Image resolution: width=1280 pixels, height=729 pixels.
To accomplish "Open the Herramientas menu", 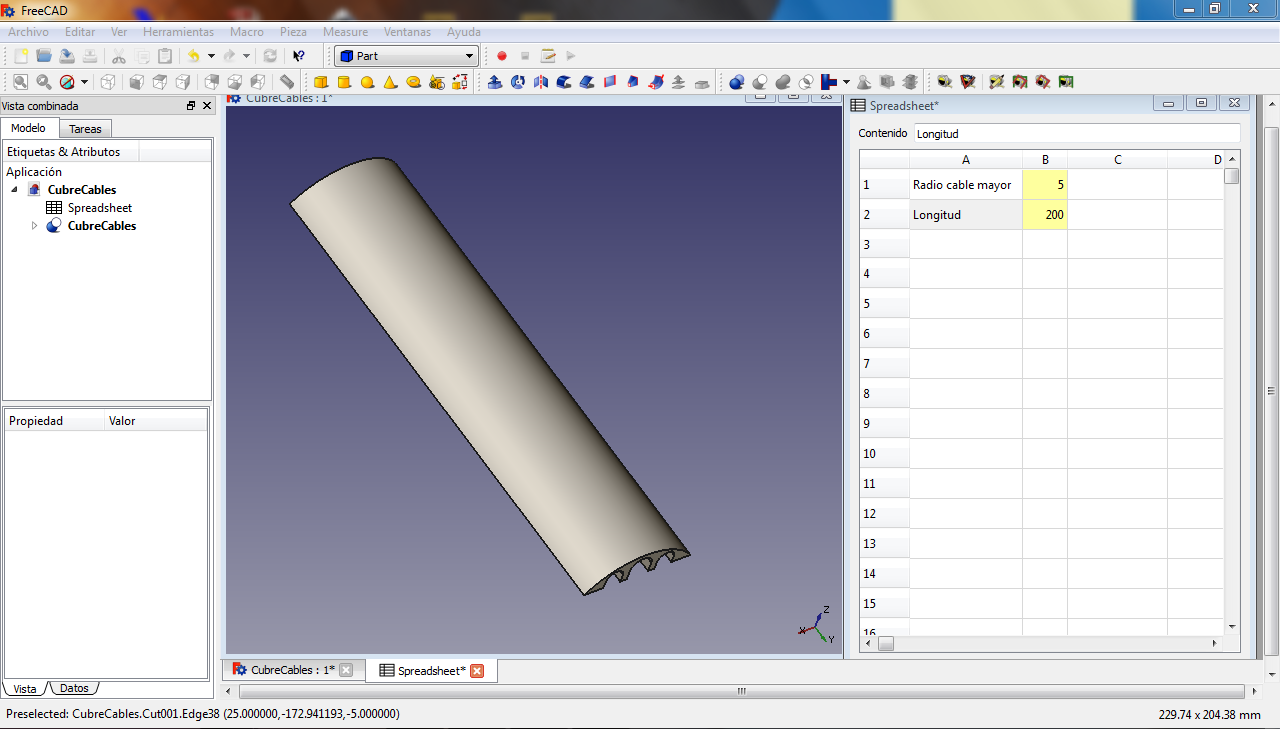I will pos(178,32).
